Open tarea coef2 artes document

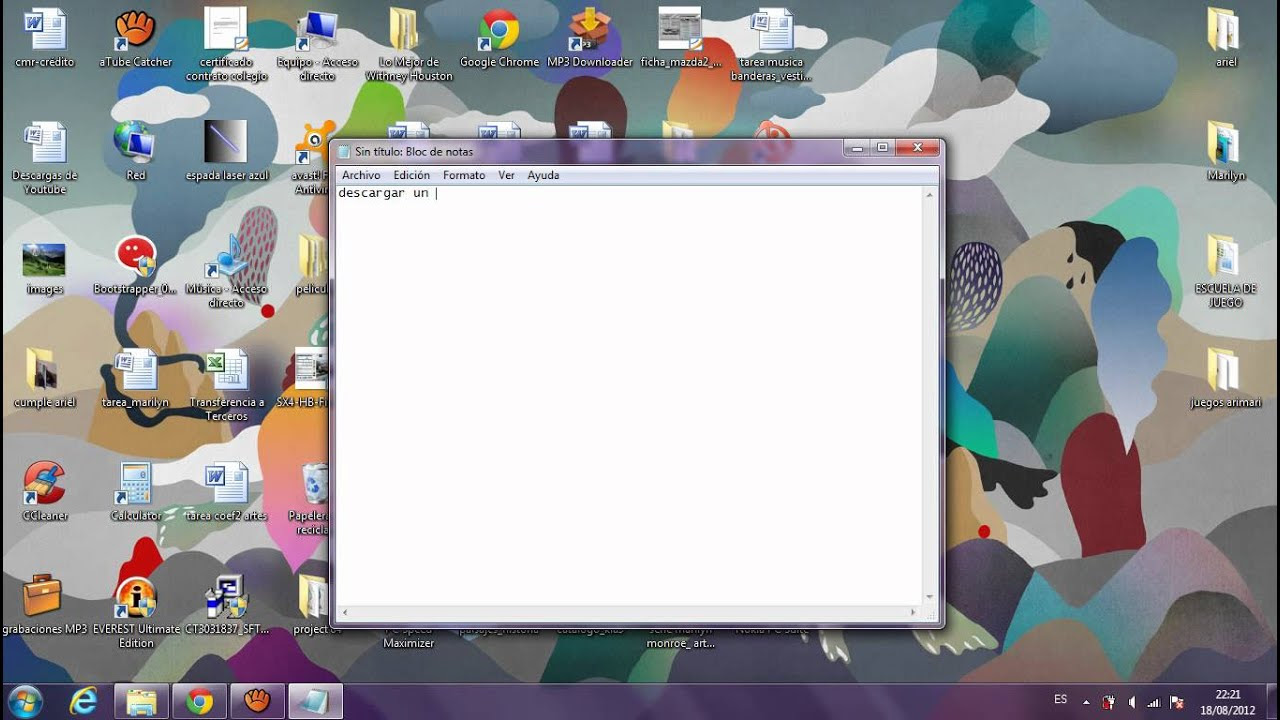coord(226,484)
